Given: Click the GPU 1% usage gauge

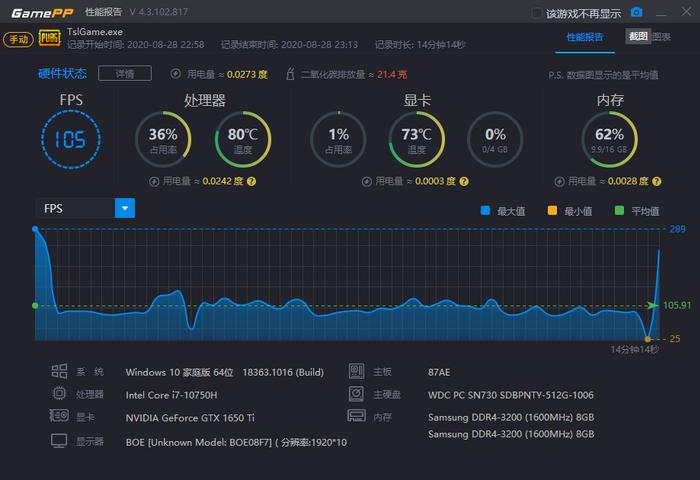Looking at the screenshot, I should [x=338, y=139].
